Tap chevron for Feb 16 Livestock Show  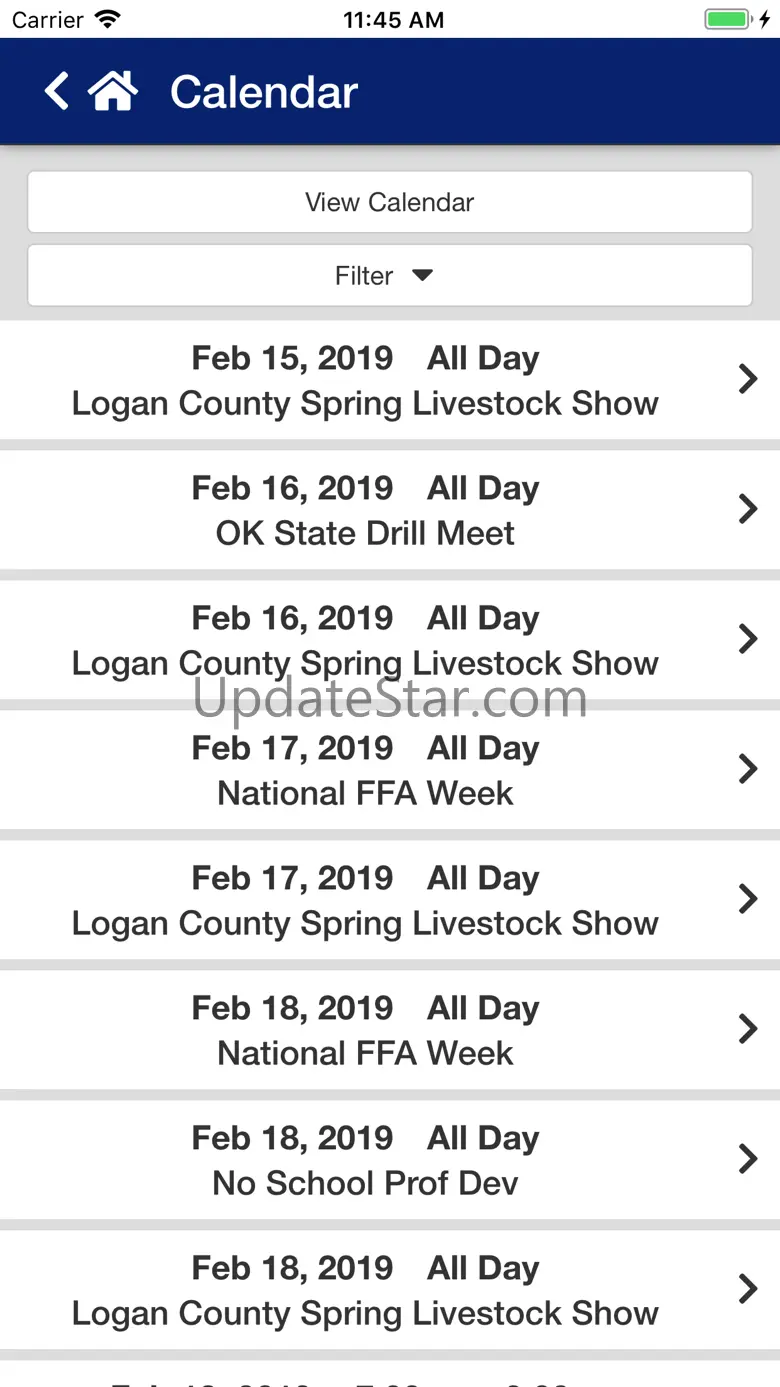pos(747,640)
